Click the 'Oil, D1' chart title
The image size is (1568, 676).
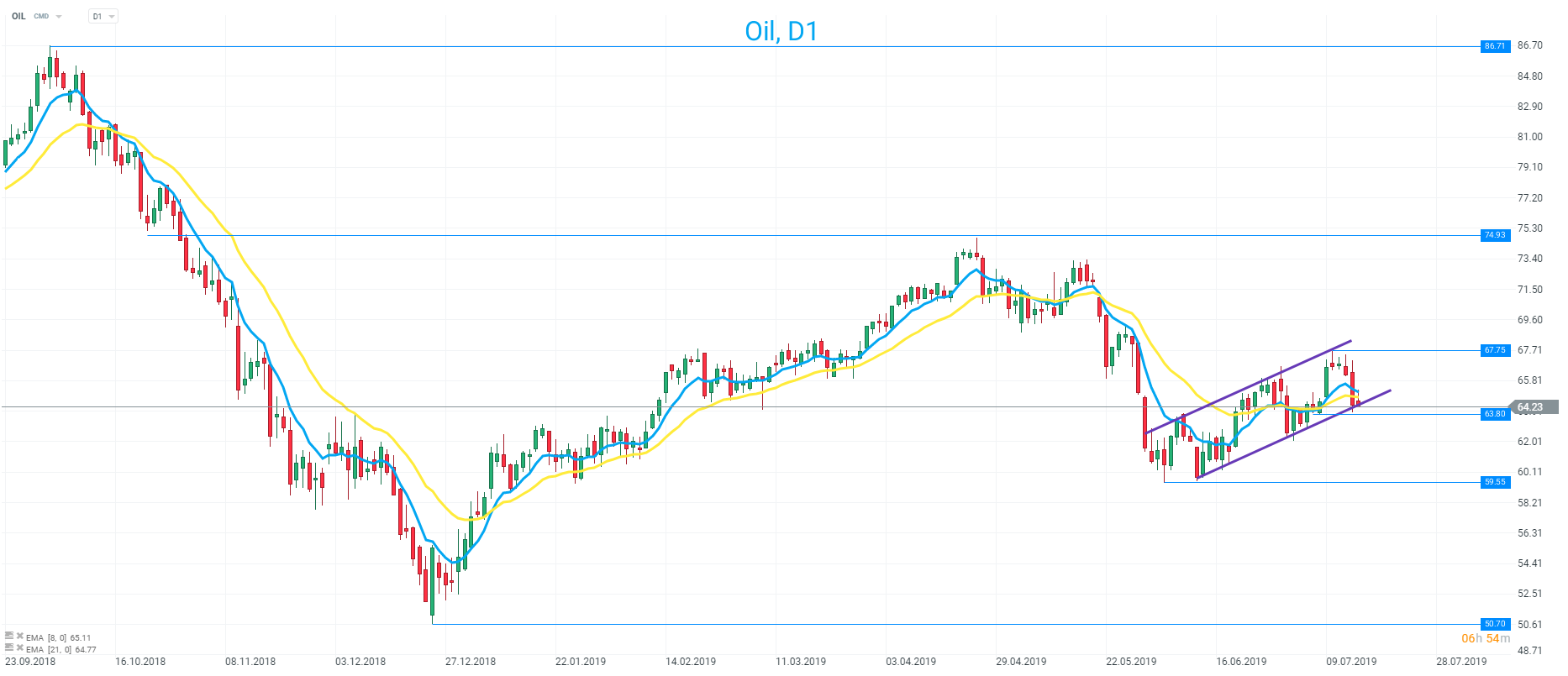(781, 31)
